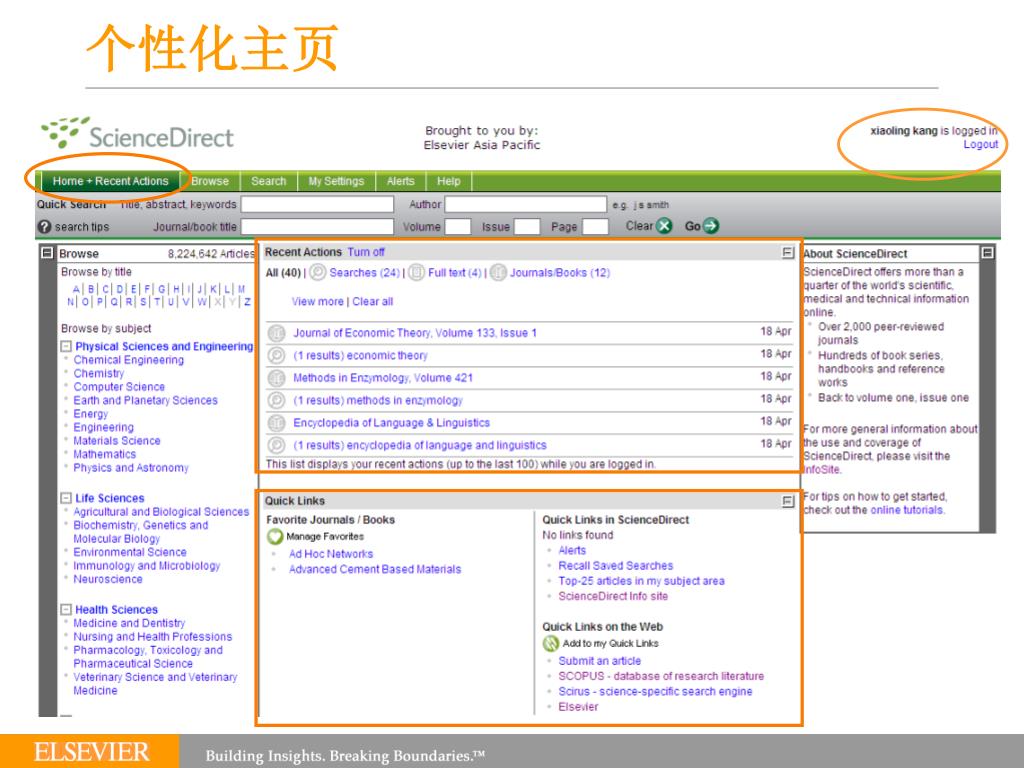1024x768 pixels.
Task: Browse the Neuroscience subject
Action: (x=108, y=579)
